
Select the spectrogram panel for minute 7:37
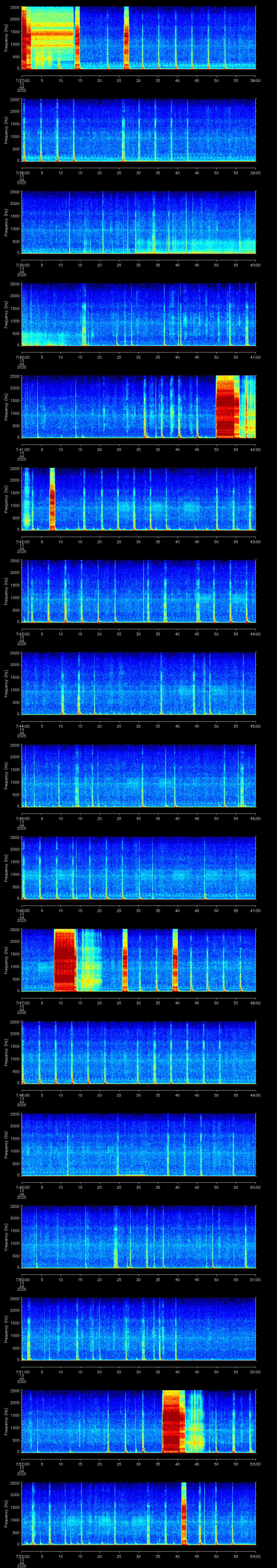(138, 38)
